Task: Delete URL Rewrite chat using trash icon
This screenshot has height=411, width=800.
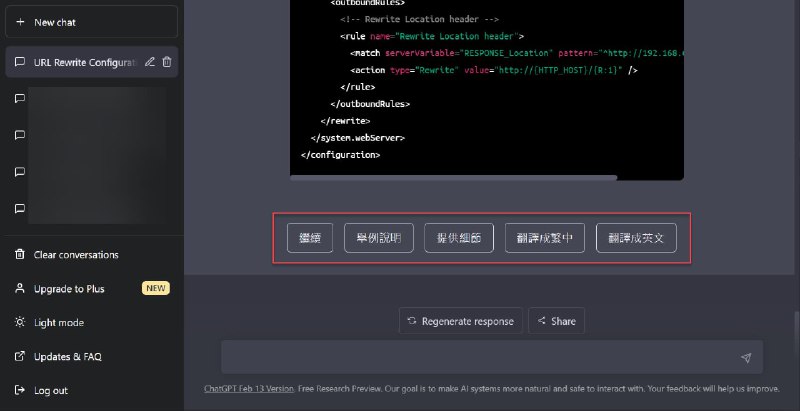Action: point(167,62)
